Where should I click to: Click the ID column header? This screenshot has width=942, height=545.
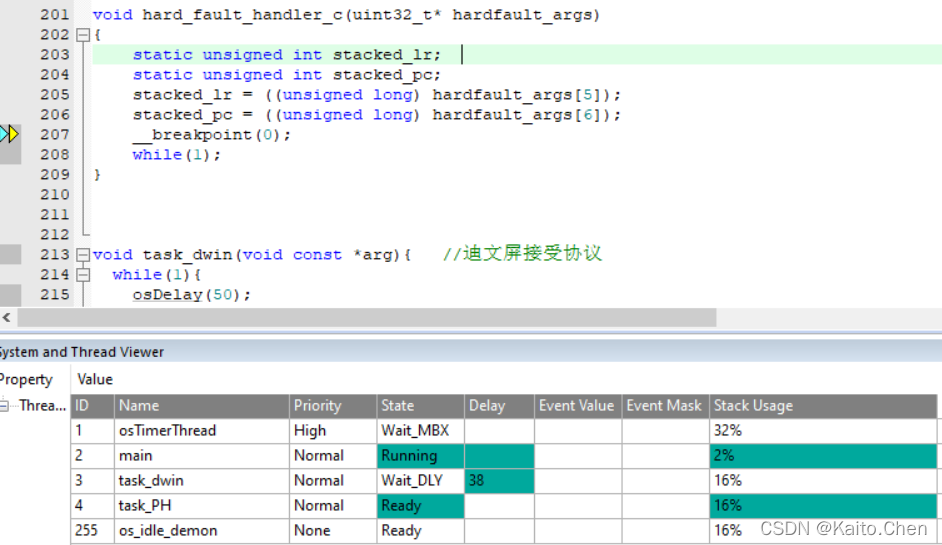(93, 406)
